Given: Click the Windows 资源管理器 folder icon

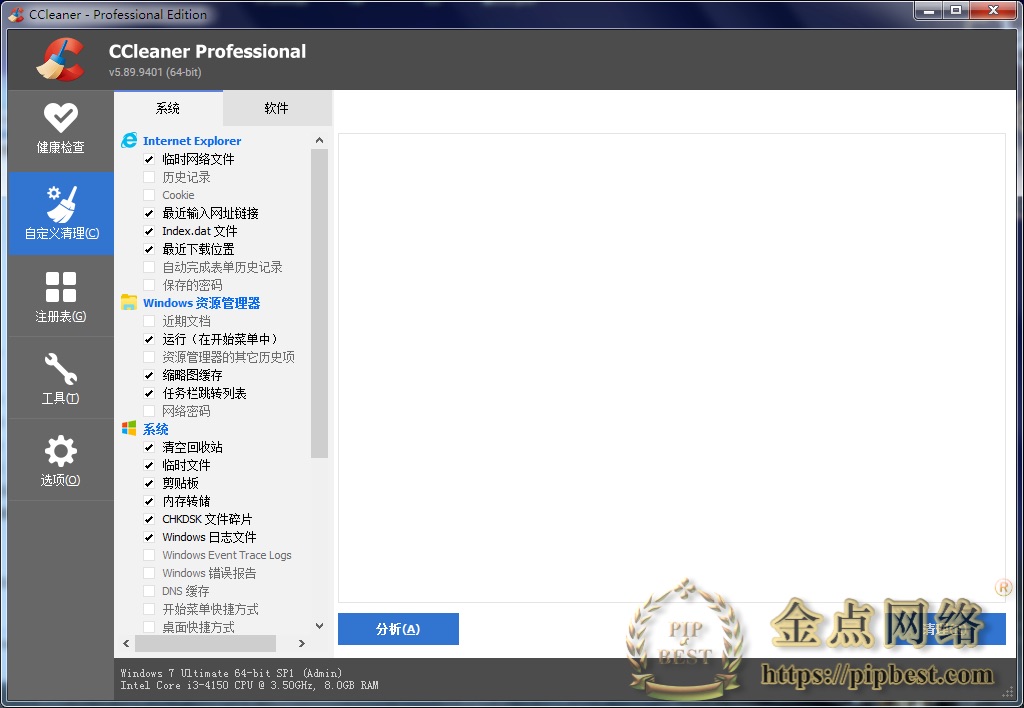Looking at the screenshot, I should coord(129,302).
